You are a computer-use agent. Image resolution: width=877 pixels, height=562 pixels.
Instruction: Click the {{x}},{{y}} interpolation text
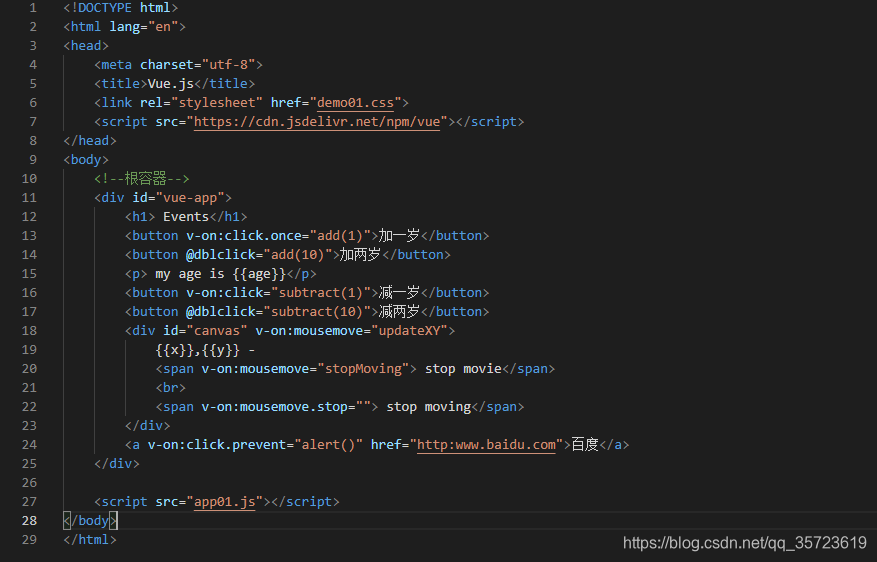(x=197, y=350)
